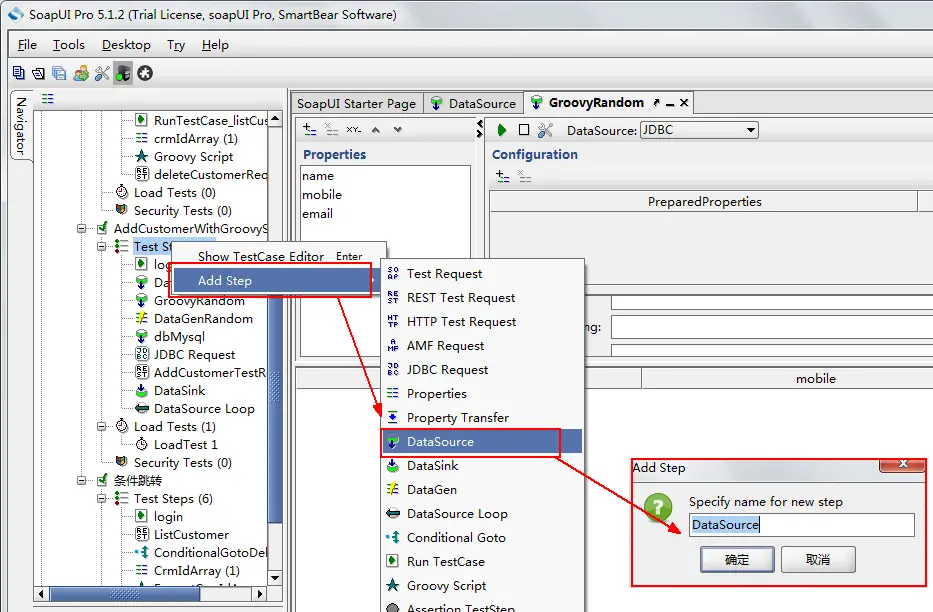Click the 取消 button in Add Step dialog

pos(818,560)
